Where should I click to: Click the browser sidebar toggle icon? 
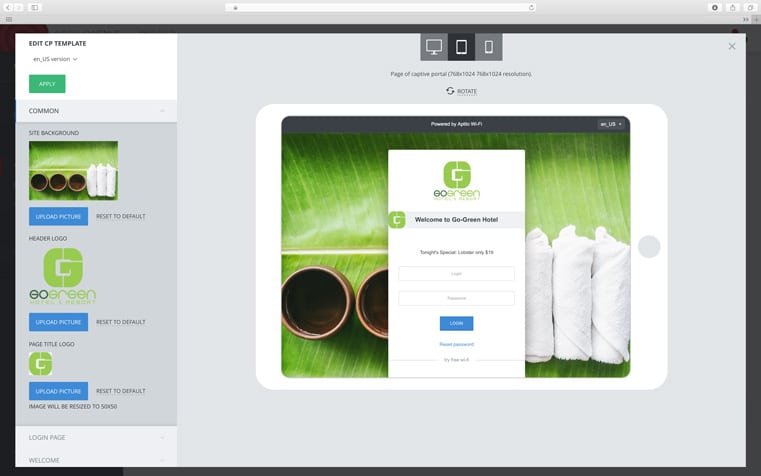[x=35, y=7]
